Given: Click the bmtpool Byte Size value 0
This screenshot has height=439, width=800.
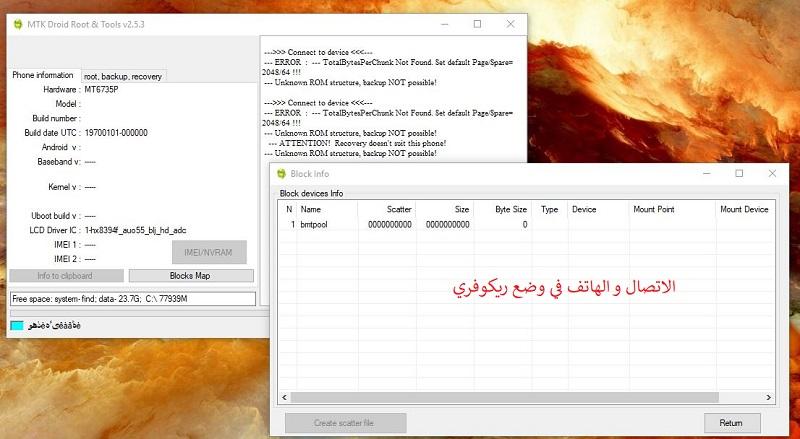Looking at the screenshot, I should coord(524,225).
